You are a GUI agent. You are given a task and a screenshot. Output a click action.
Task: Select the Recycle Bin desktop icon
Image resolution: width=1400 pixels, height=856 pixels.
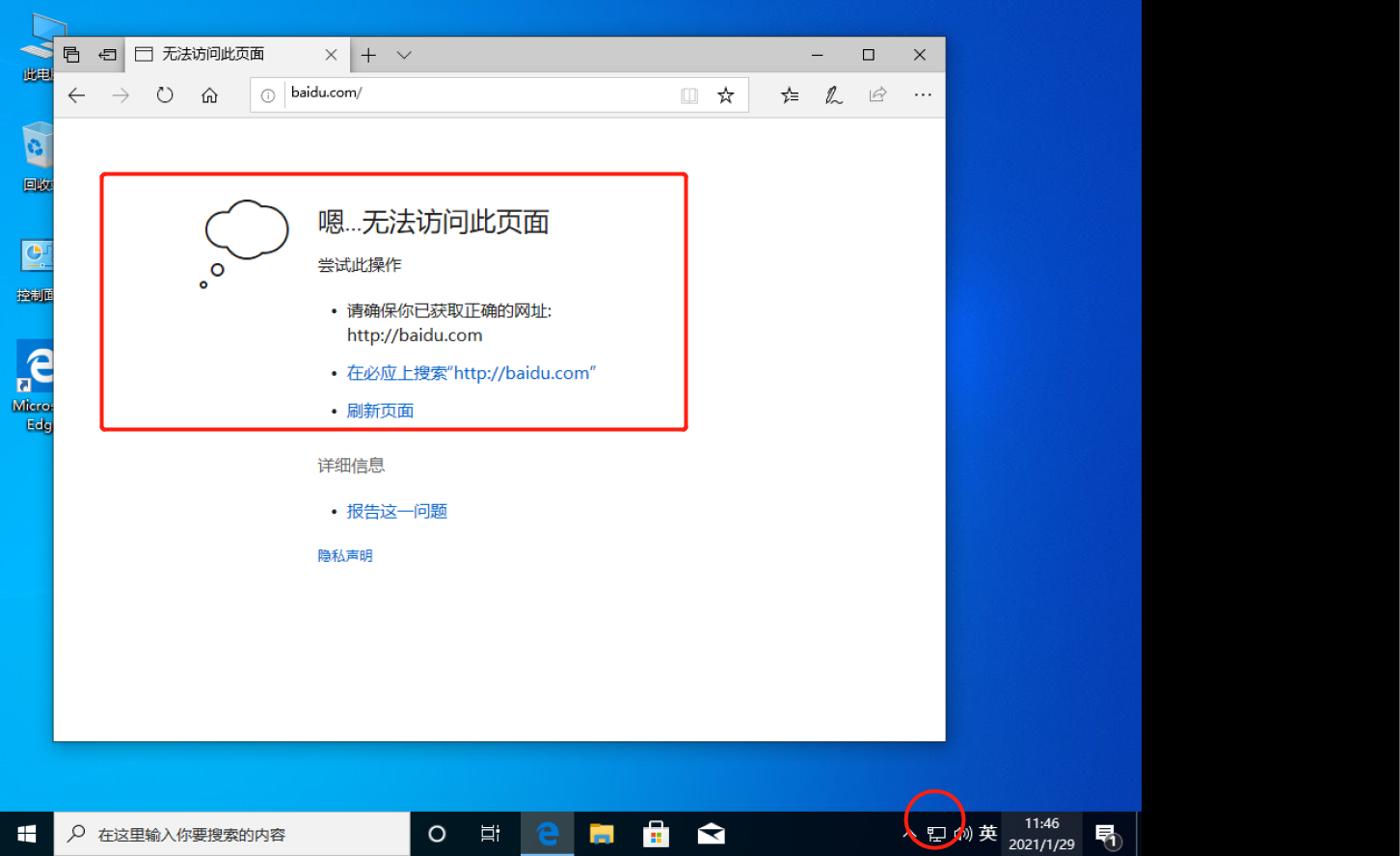coord(38,156)
